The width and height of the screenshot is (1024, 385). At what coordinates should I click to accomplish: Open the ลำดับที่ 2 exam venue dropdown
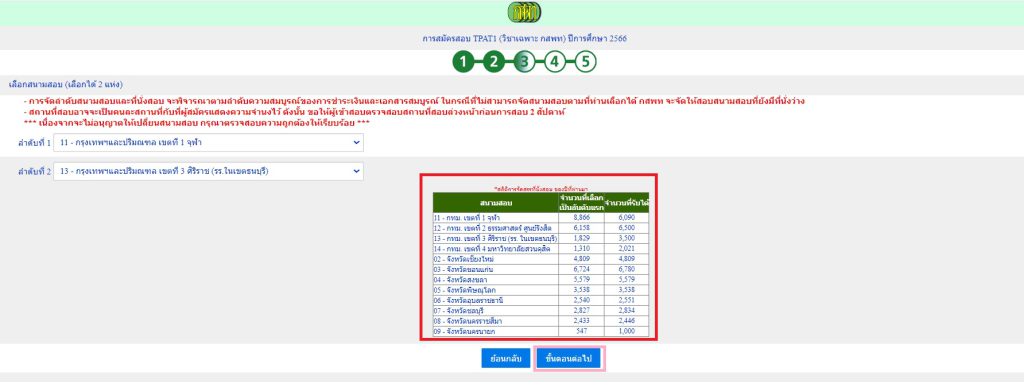point(208,172)
